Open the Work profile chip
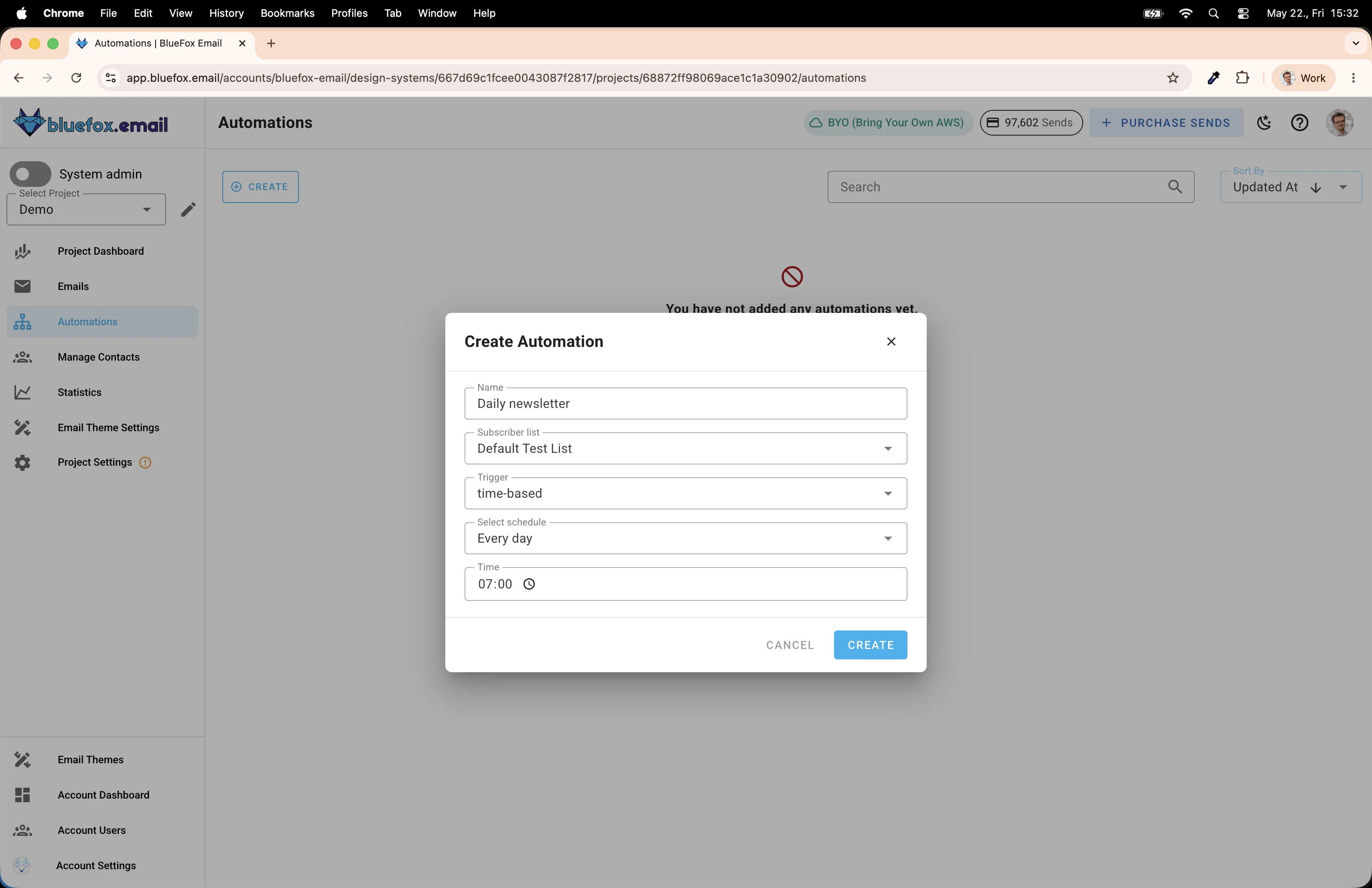 (1303, 78)
